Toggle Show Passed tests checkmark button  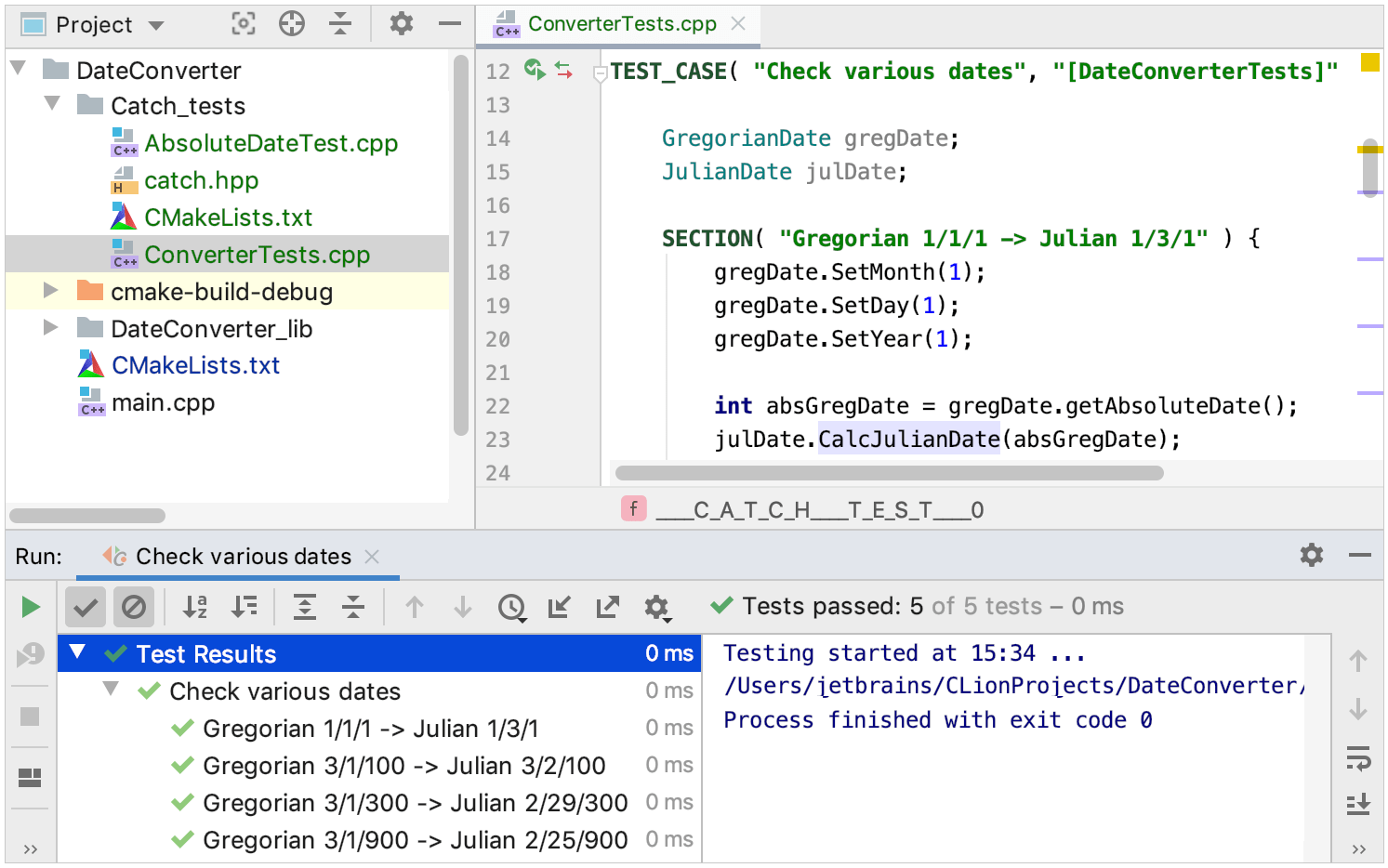(86, 607)
